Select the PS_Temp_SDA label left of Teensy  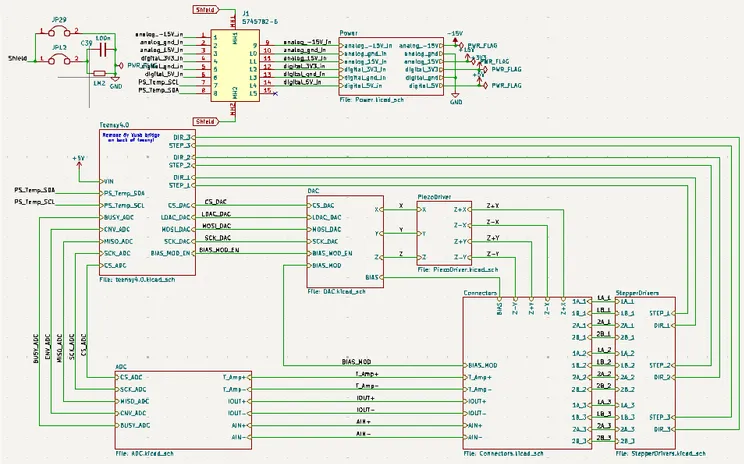[35, 190]
